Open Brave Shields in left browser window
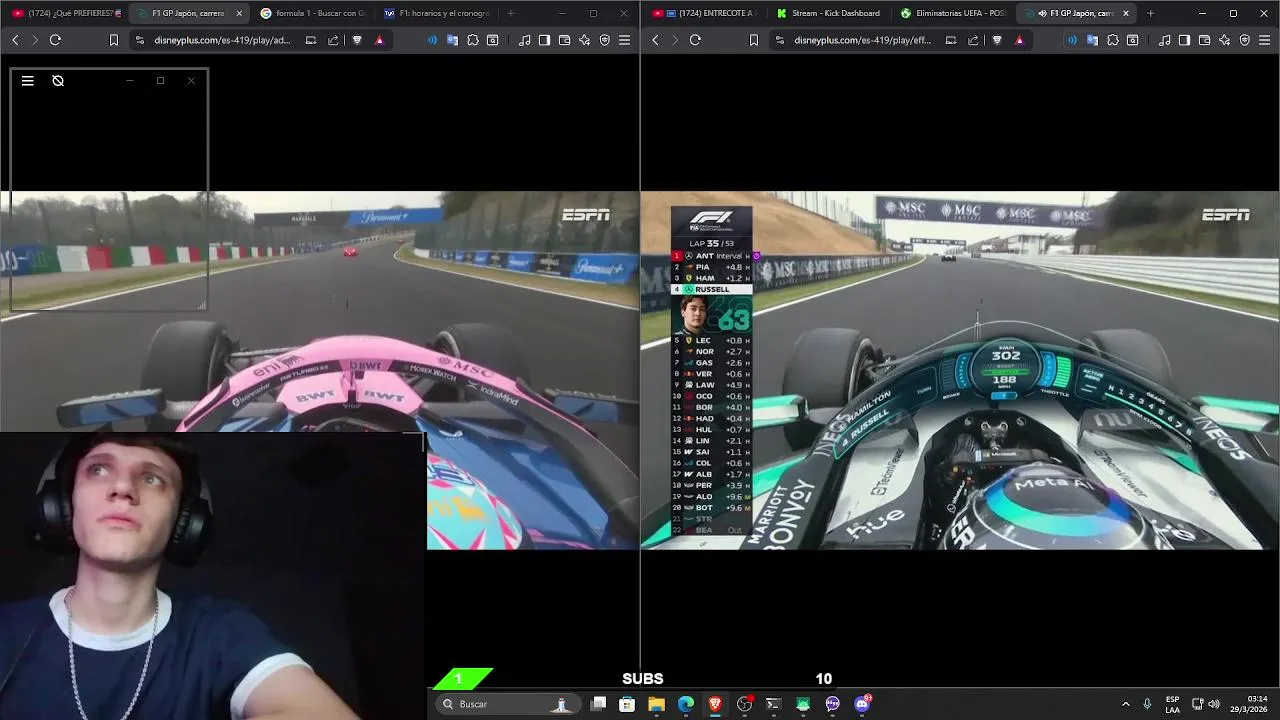 click(358, 40)
